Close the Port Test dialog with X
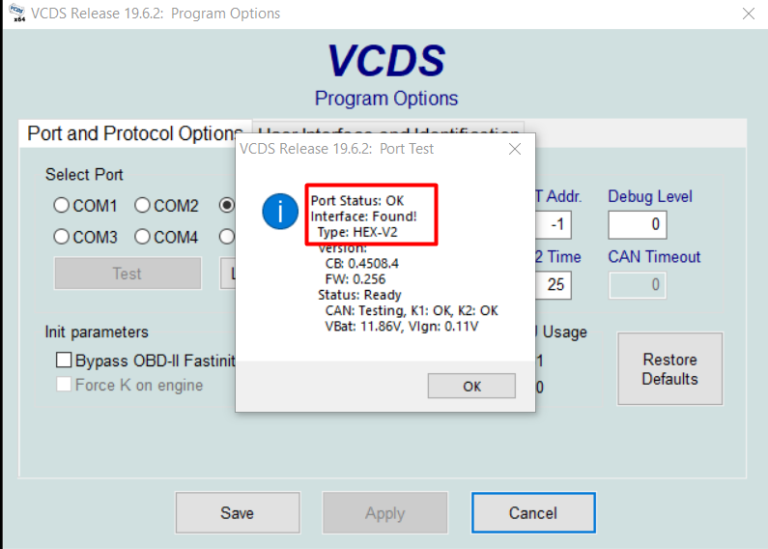The width and height of the screenshot is (768, 549). coord(515,149)
